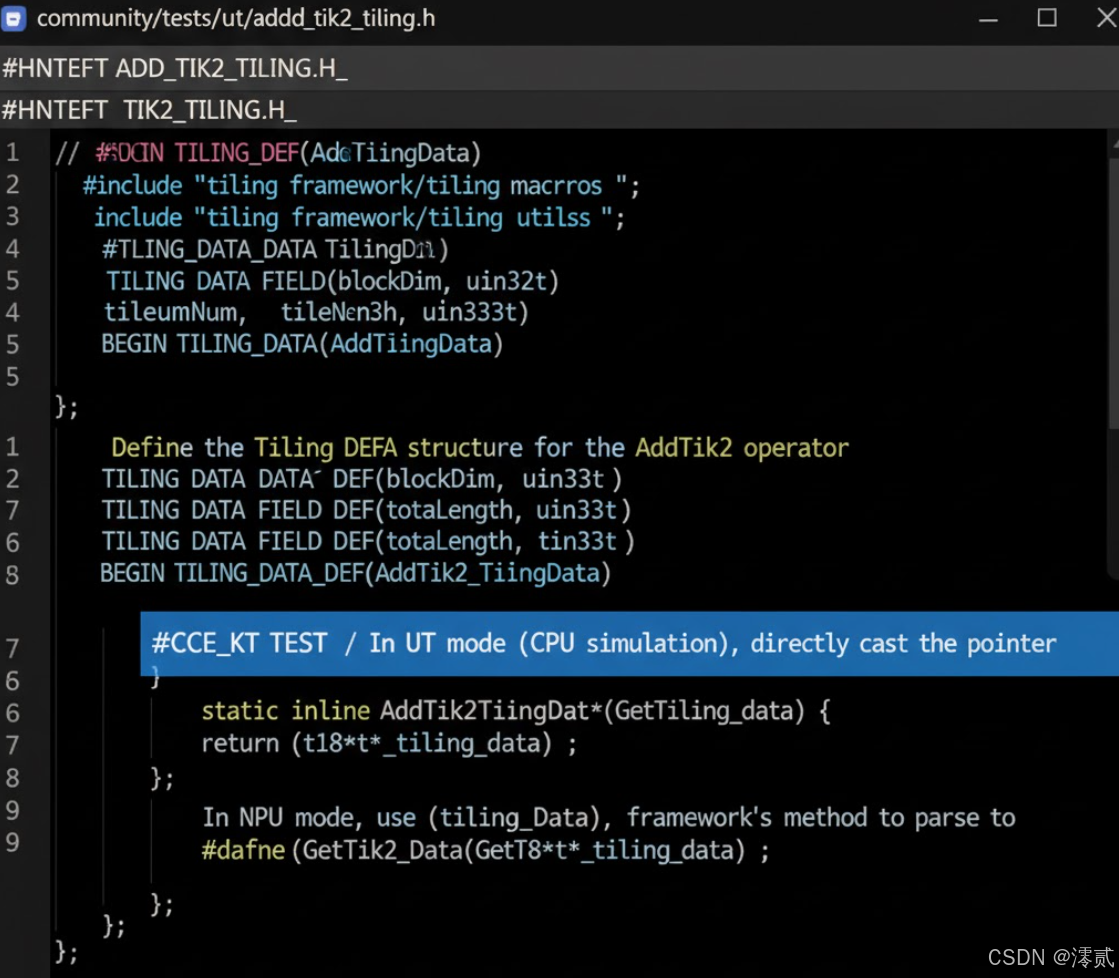Click the app icon beside the file path

14,18
